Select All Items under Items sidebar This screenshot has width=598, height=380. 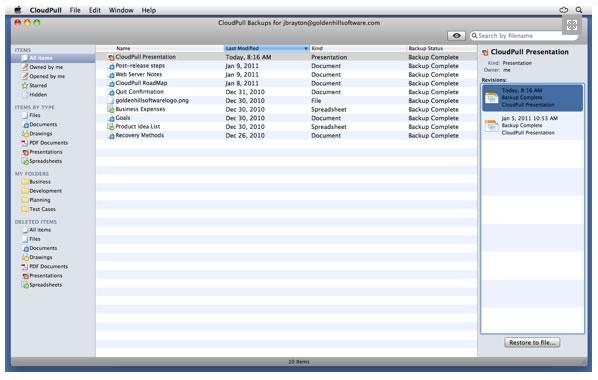click(x=53, y=58)
